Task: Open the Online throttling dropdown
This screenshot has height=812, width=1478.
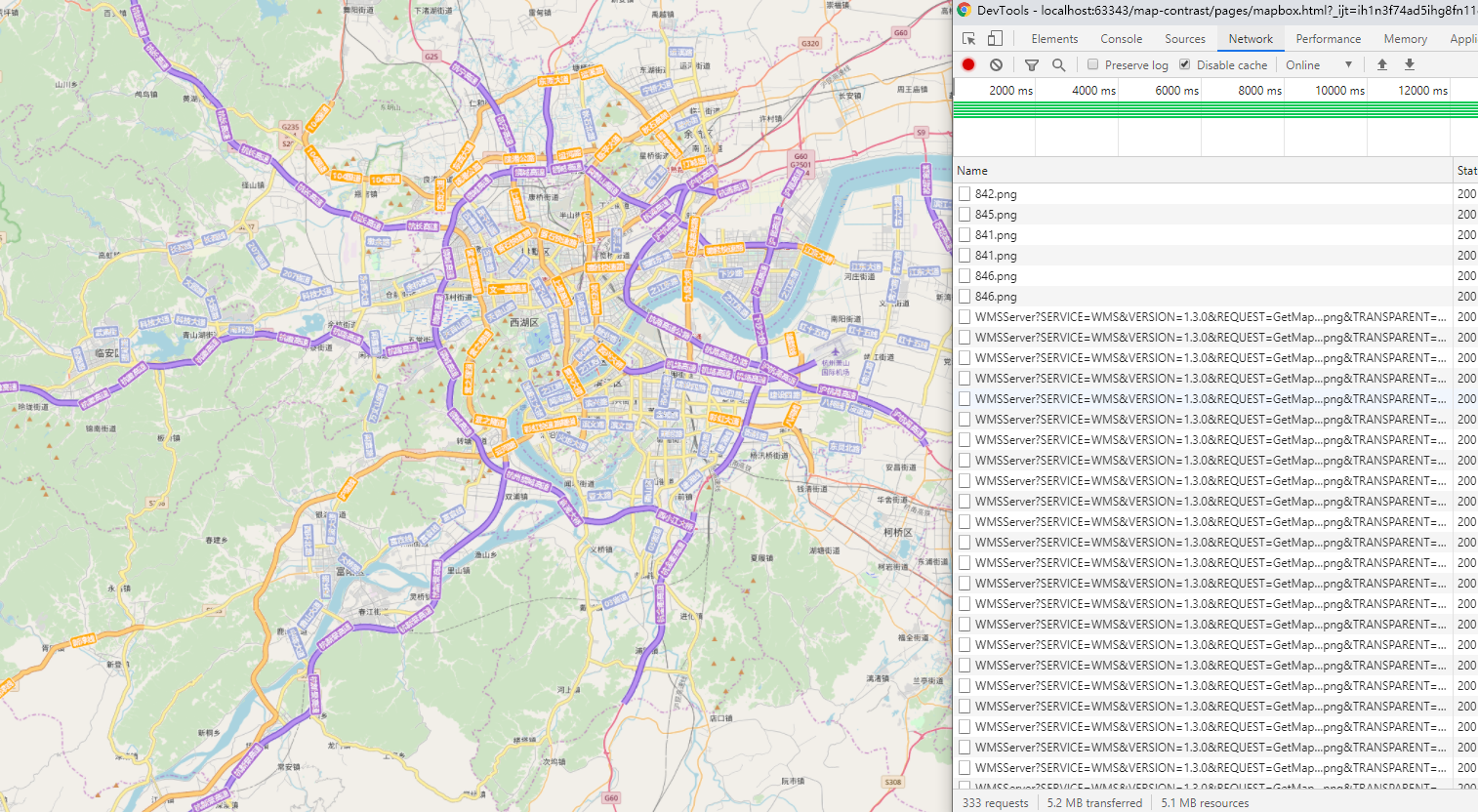Action: [x=1318, y=65]
